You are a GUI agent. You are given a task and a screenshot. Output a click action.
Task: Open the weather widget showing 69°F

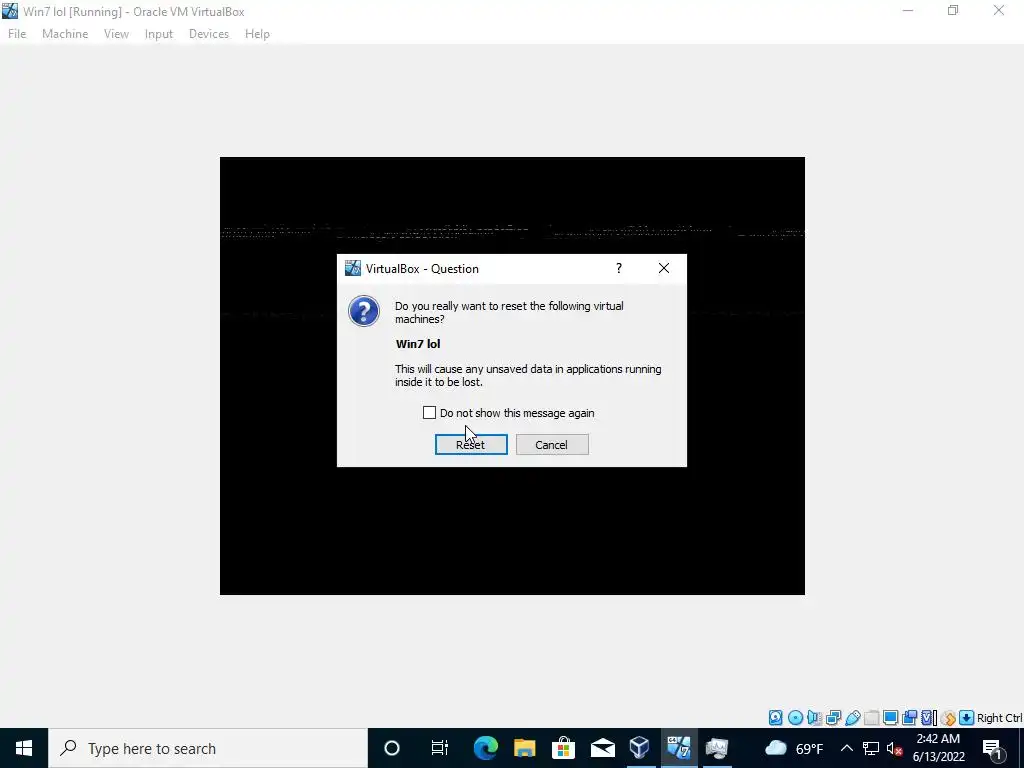(x=793, y=748)
